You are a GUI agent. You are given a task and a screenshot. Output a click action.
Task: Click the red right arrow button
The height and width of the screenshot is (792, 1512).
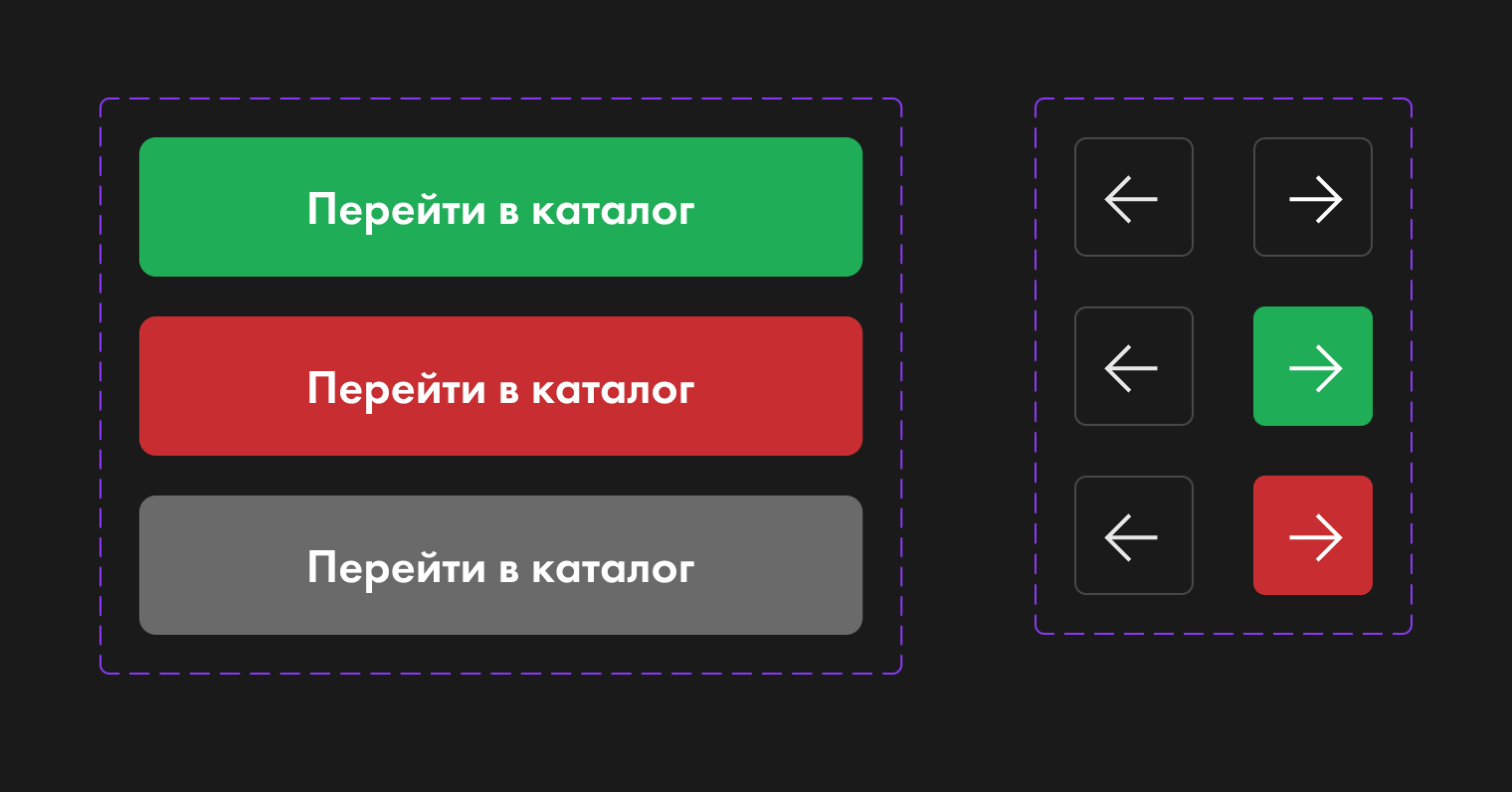click(1312, 535)
